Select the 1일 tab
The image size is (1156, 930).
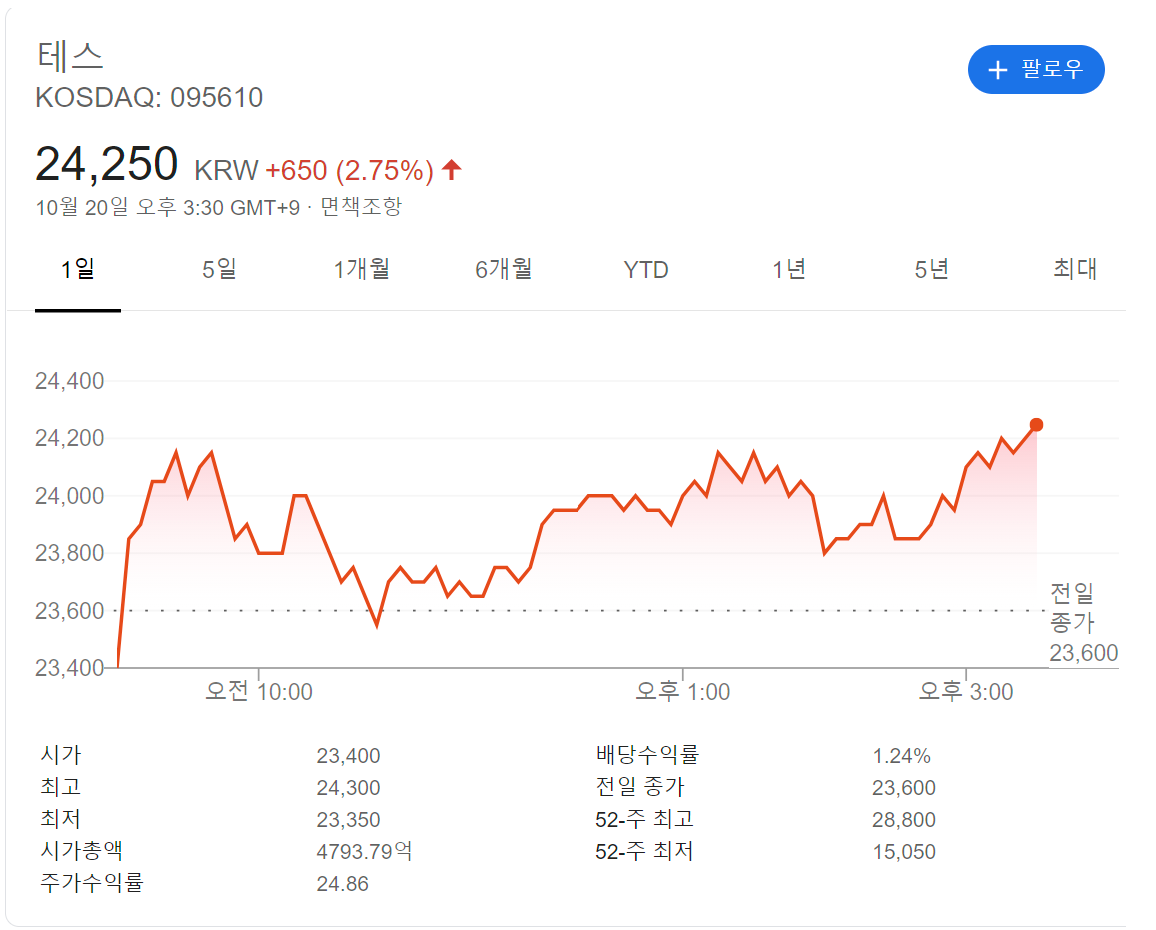coord(78,269)
